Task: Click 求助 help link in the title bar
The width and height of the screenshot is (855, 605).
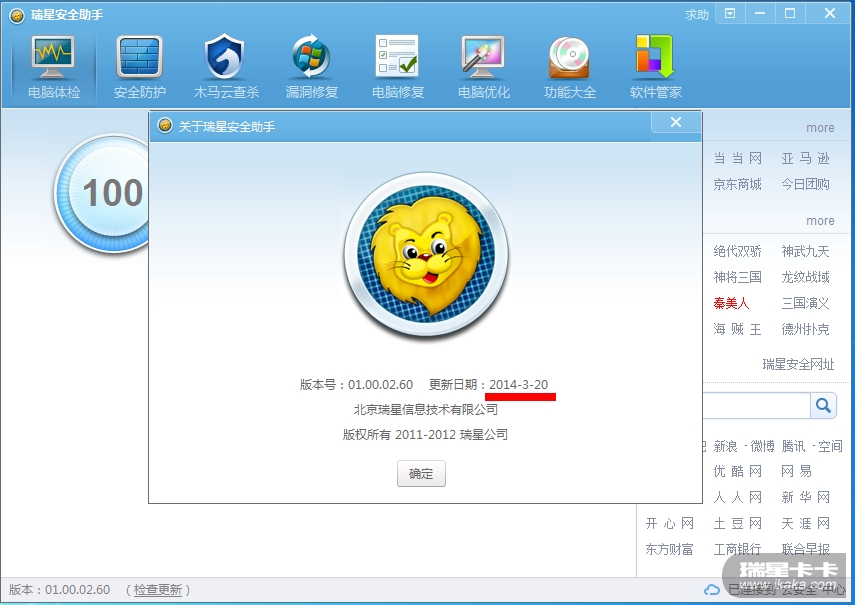Action: (x=696, y=15)
